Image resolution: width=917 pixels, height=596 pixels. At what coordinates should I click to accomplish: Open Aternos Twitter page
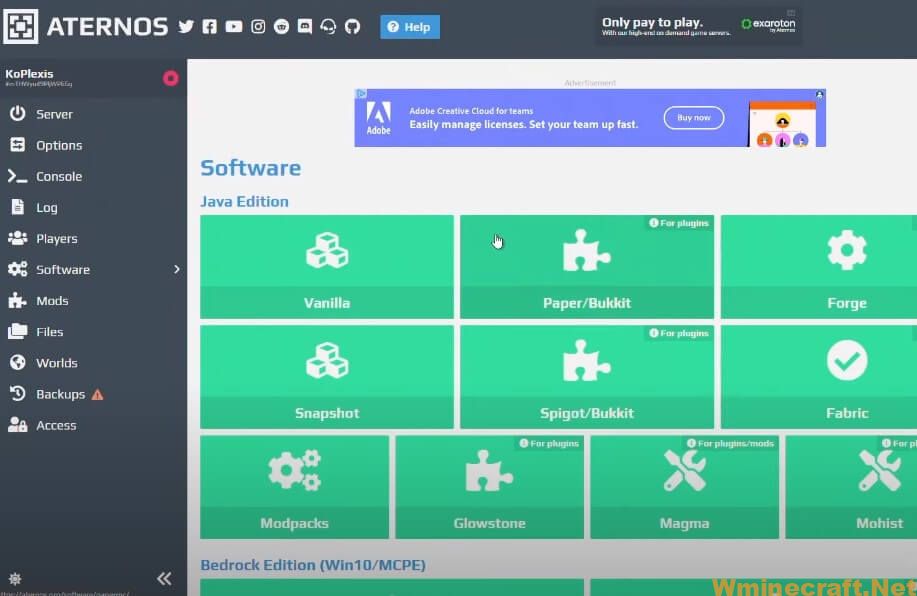pyautogui.click(x=186, y=27)
